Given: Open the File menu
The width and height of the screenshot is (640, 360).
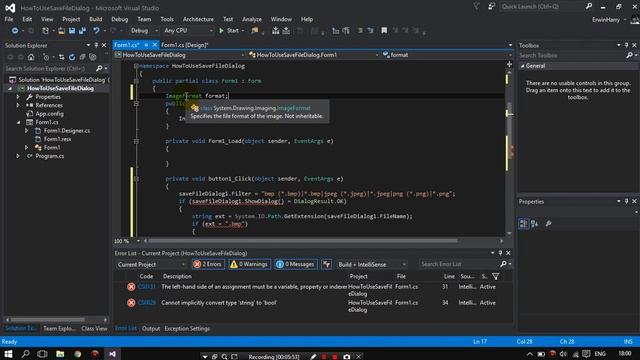Looking at the screenshot, I should click(9, 19).
